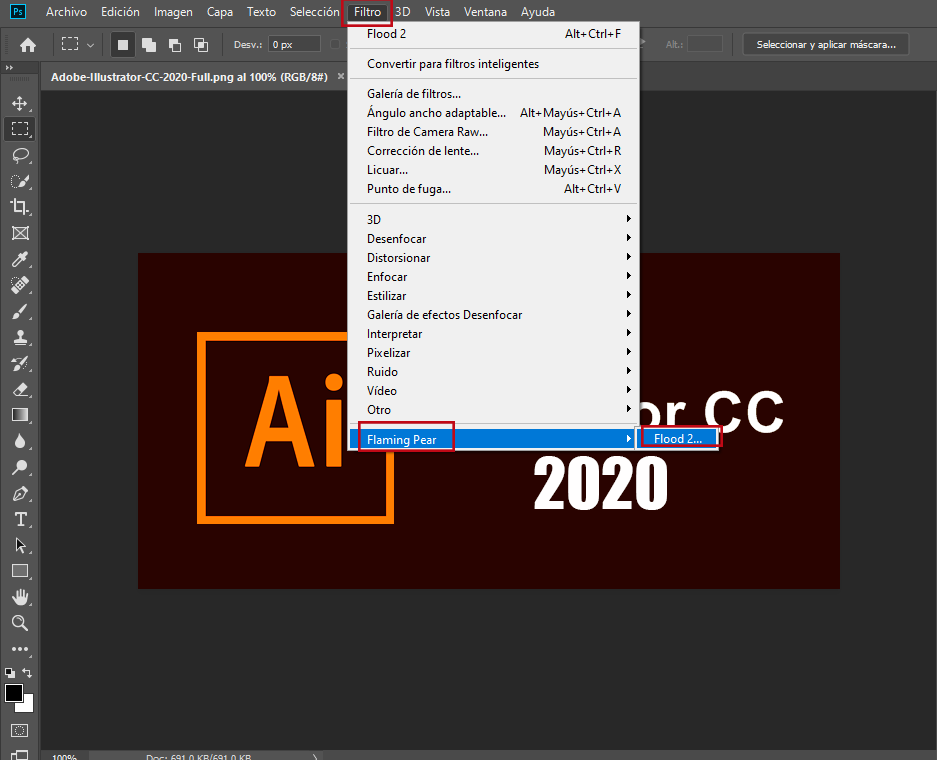The image size is (937, 760).
Task: Expand the Desenfocar submenu
Action: (493, 238)
